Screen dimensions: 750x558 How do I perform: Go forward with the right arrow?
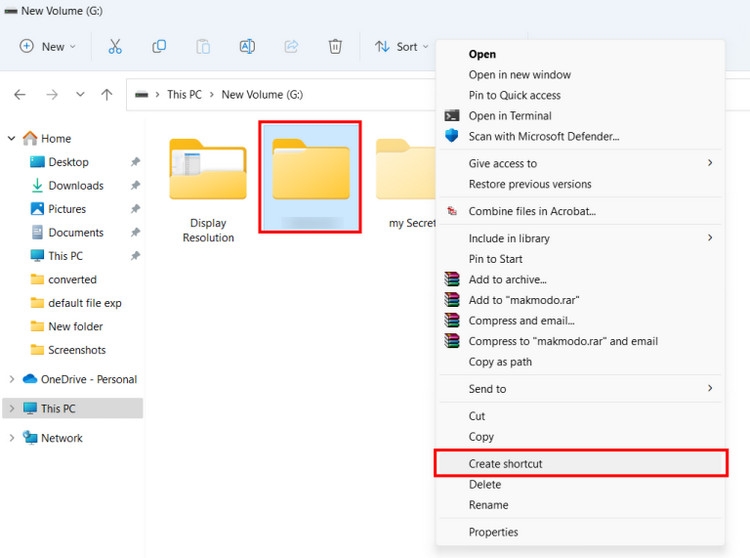(52, 95)
